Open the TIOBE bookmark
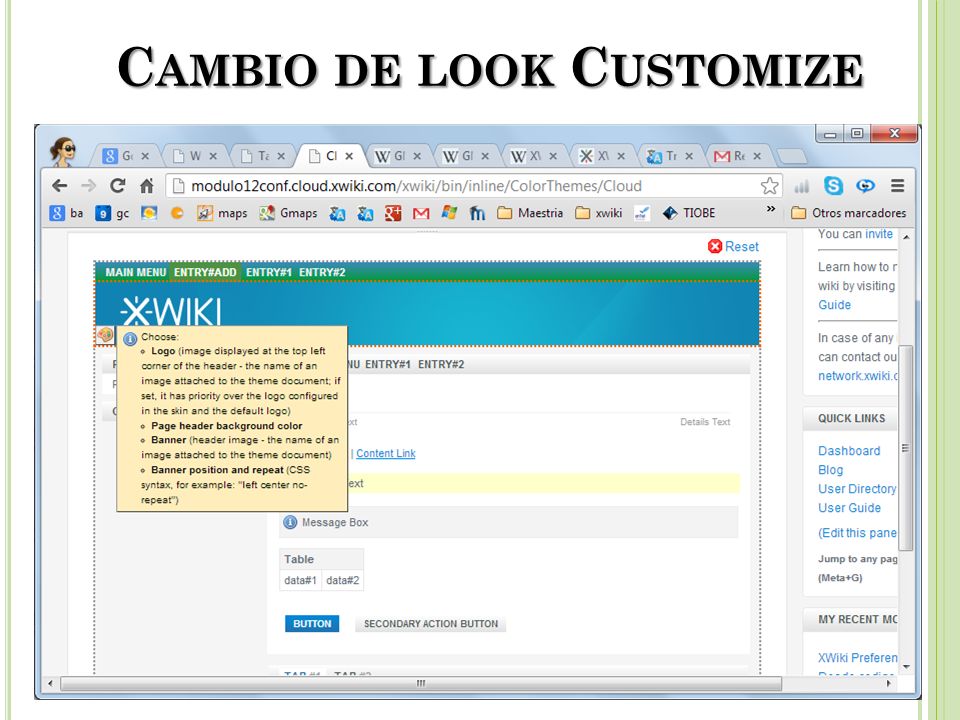The height and width of the screenshot is (720, 960). (689, 213)
